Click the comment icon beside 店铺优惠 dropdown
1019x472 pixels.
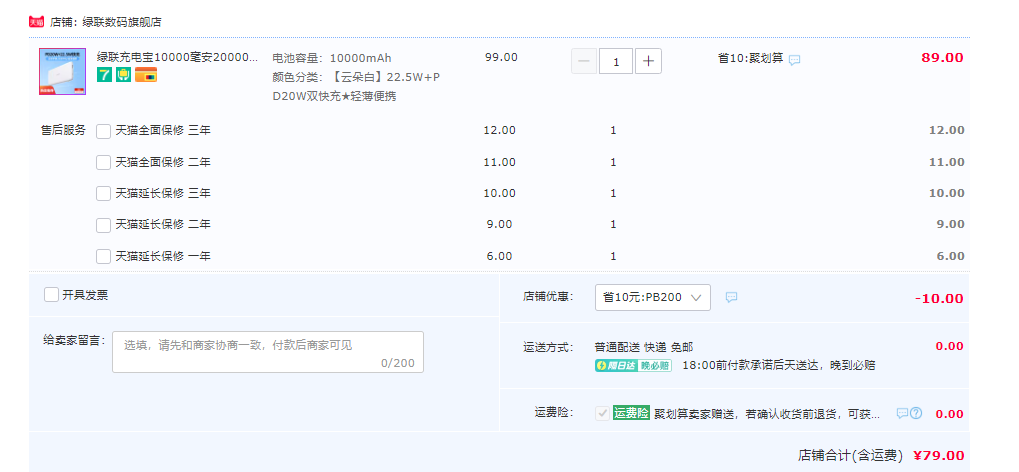pos(731,297)
